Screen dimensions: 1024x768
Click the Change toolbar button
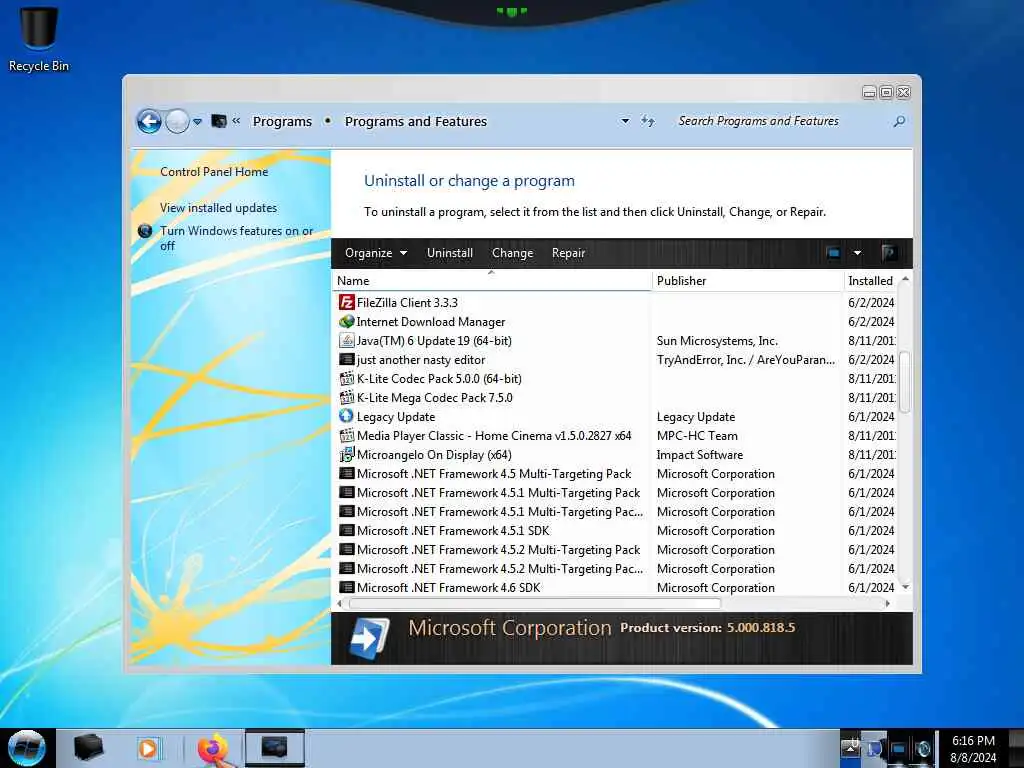point(512,253)
